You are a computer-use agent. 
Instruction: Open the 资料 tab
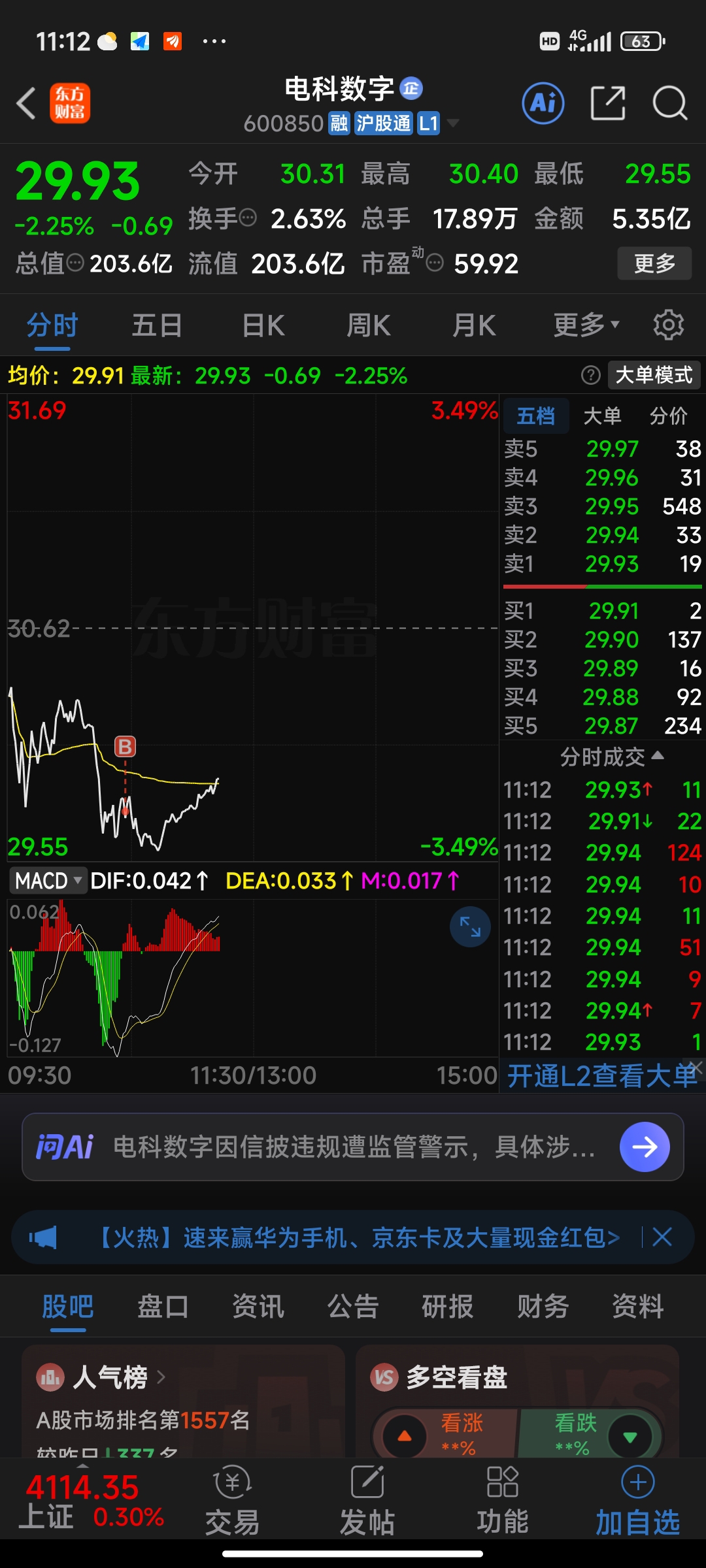tap(638, 1306)
